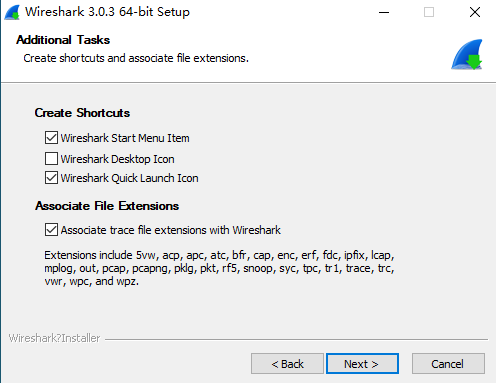Disable Wireshark Quick Launch Icon option
496x383 pixels.
click(51, 178)
